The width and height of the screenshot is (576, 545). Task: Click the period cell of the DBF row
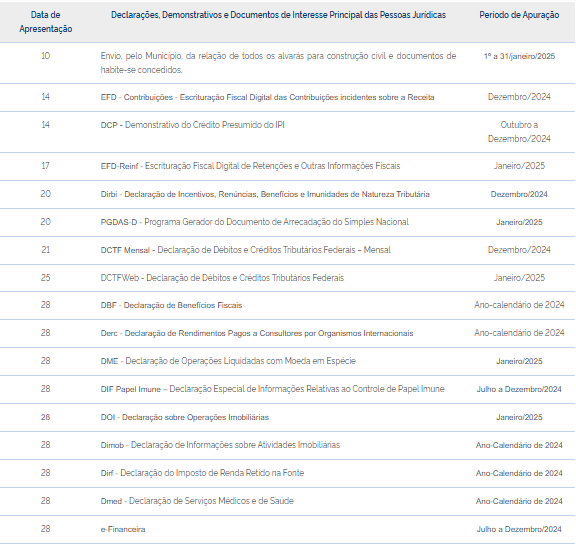click(519, 305)
